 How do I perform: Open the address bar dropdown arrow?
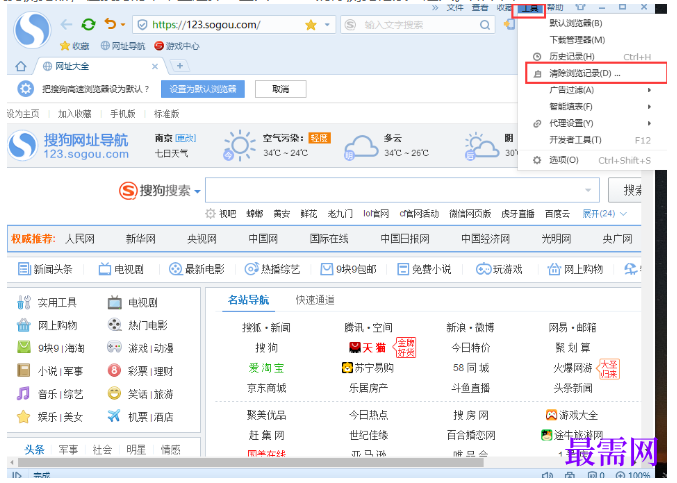pos(327,25)
